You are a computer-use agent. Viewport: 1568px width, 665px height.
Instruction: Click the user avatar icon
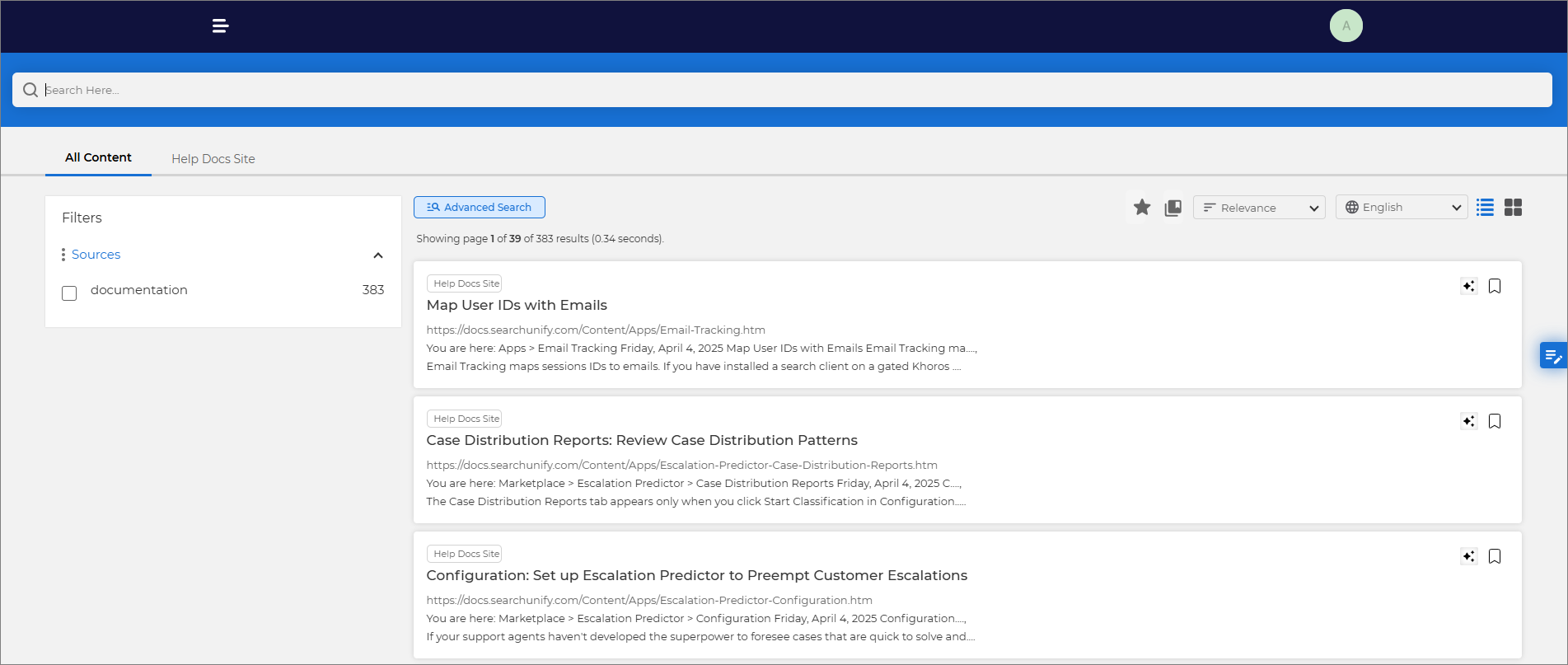(x=1346, y=26)
